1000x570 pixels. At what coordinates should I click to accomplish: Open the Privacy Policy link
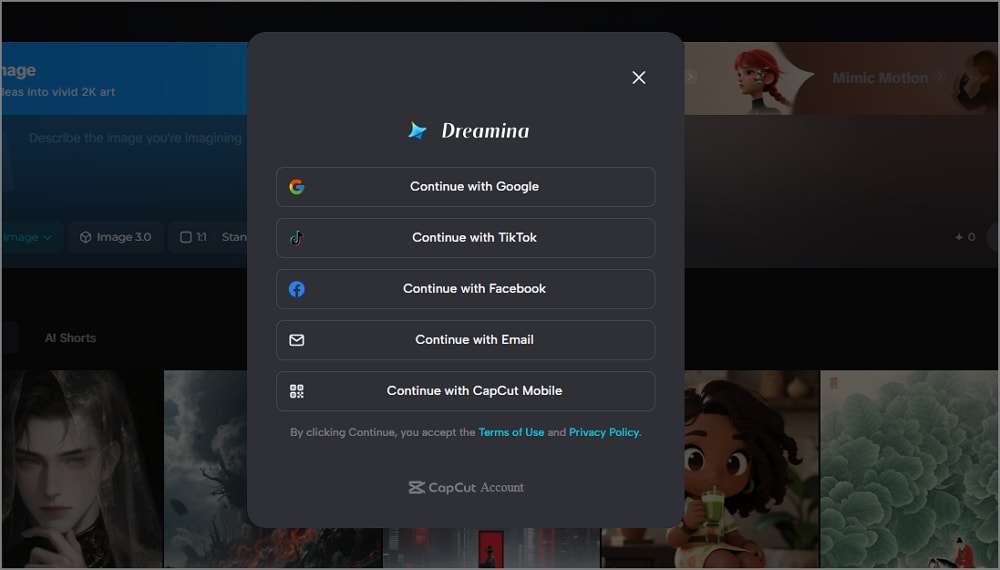coord(604,432)
